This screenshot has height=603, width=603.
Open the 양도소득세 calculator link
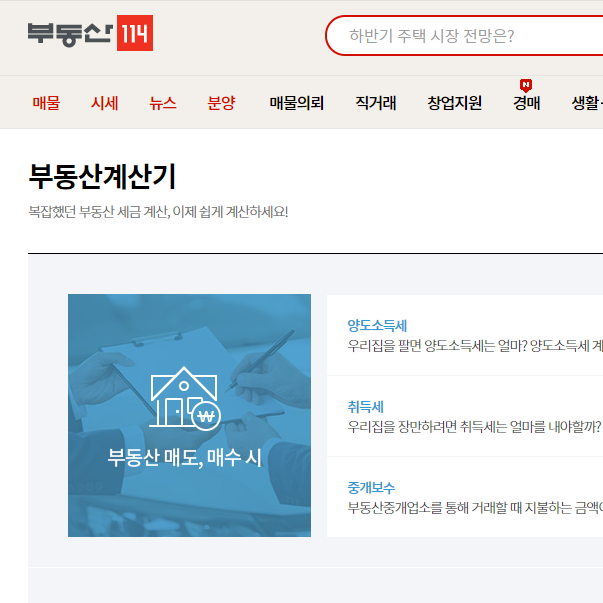point(377,326)
